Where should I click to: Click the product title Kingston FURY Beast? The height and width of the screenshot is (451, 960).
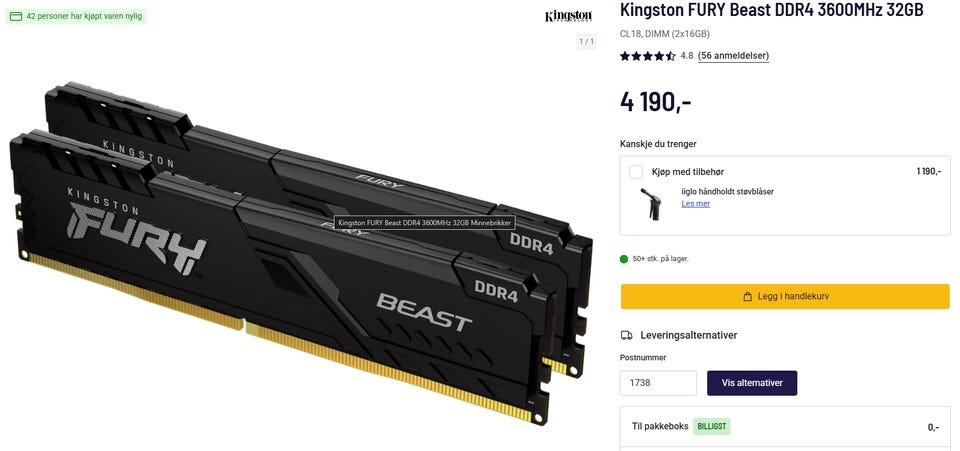pos(771,10)
